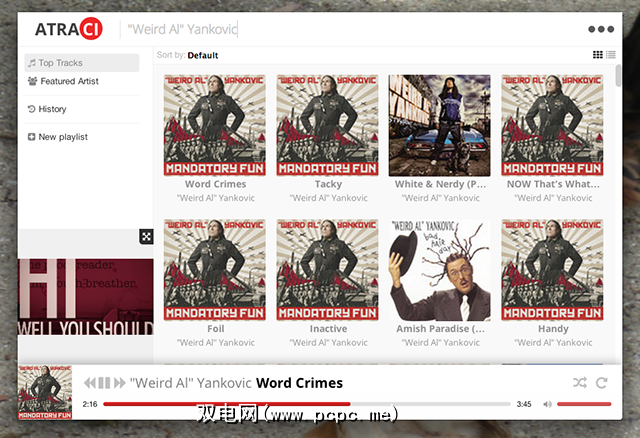This screenshot has width=640, height=438.
Task: Play the Tacky album cover
Action: [x=327, y=125]
